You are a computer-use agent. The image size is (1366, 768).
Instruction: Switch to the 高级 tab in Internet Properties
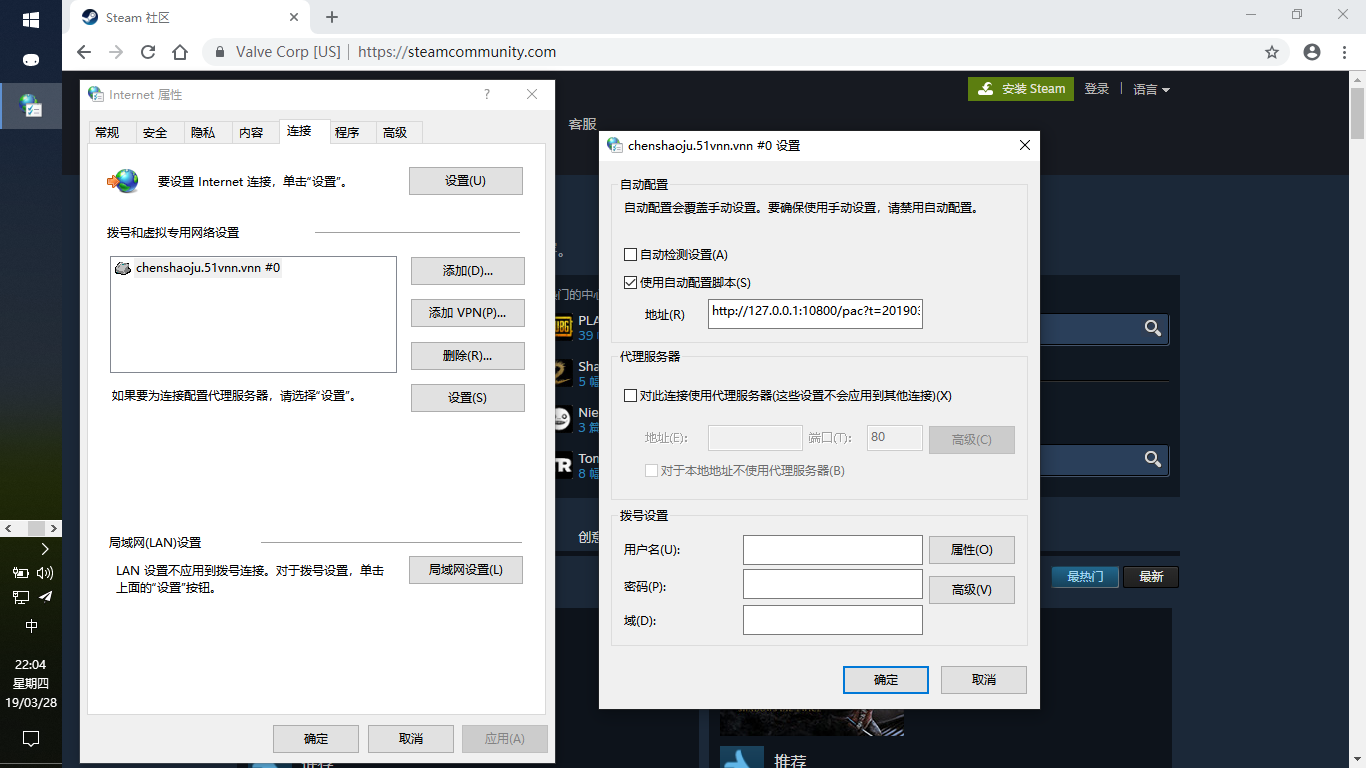[x=397, y=131]
